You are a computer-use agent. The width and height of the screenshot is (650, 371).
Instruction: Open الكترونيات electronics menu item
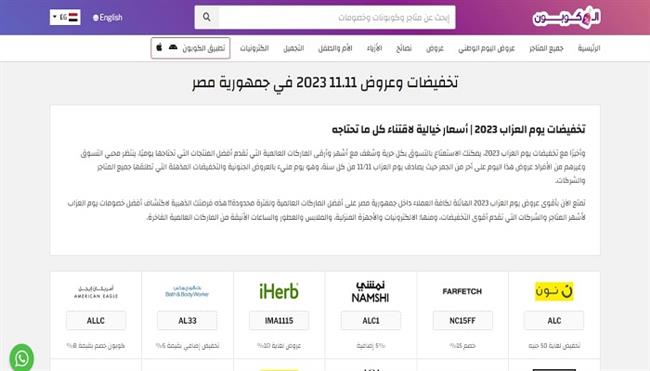254,48
